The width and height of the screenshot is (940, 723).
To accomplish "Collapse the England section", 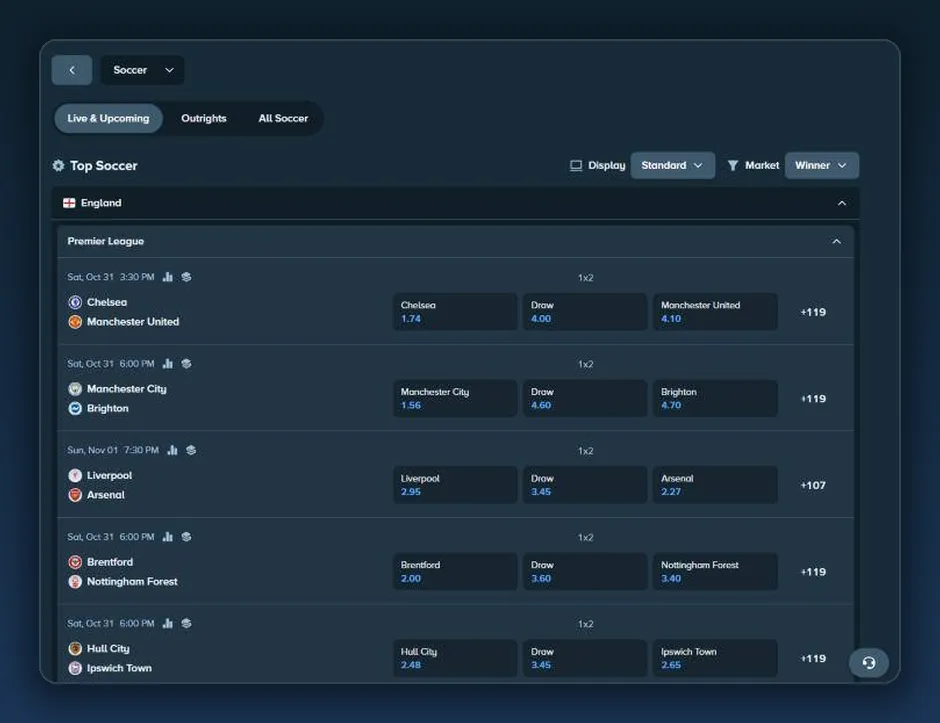I will (x=842, y=203).
